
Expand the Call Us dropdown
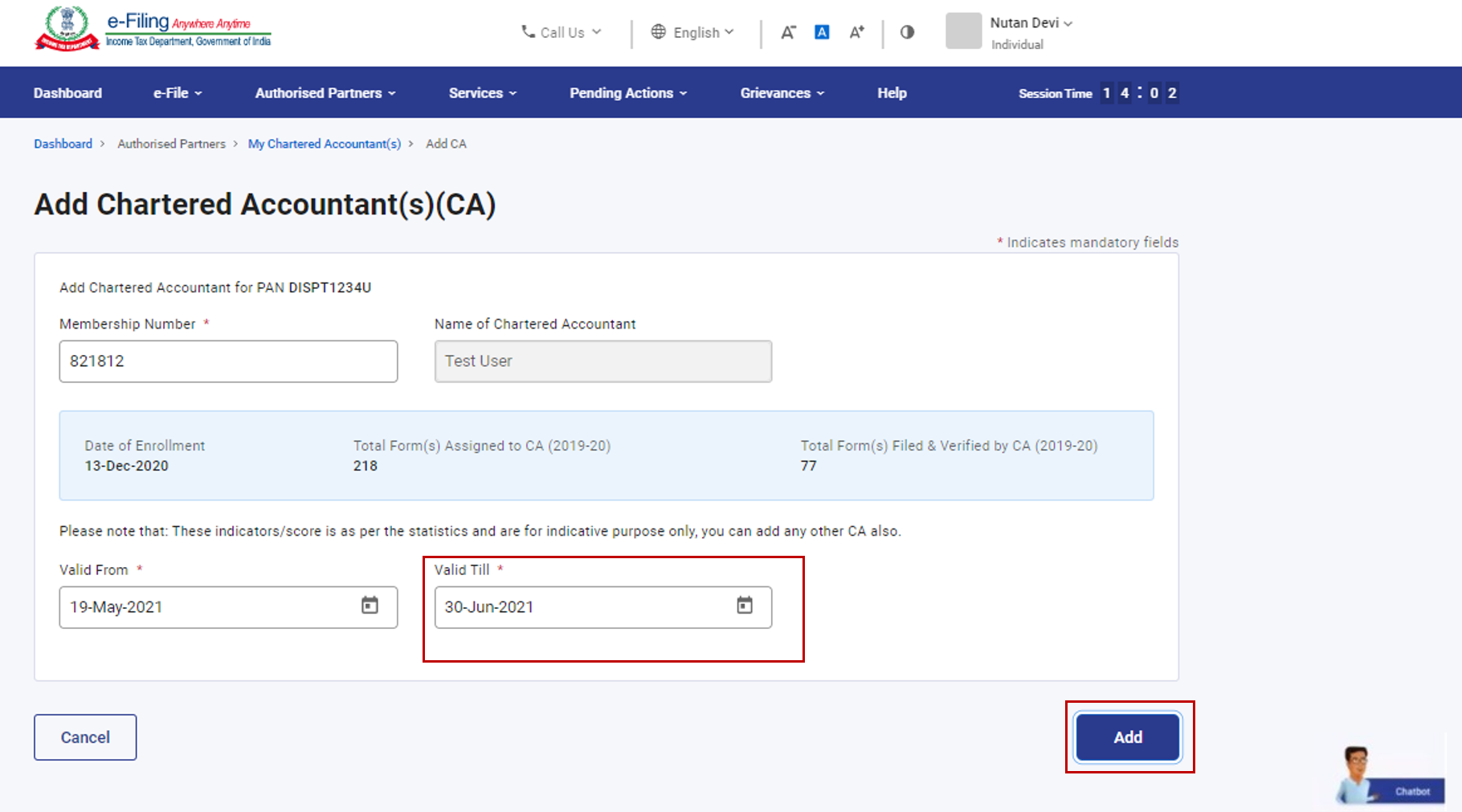pyautogui.click(x=562, y=32)
